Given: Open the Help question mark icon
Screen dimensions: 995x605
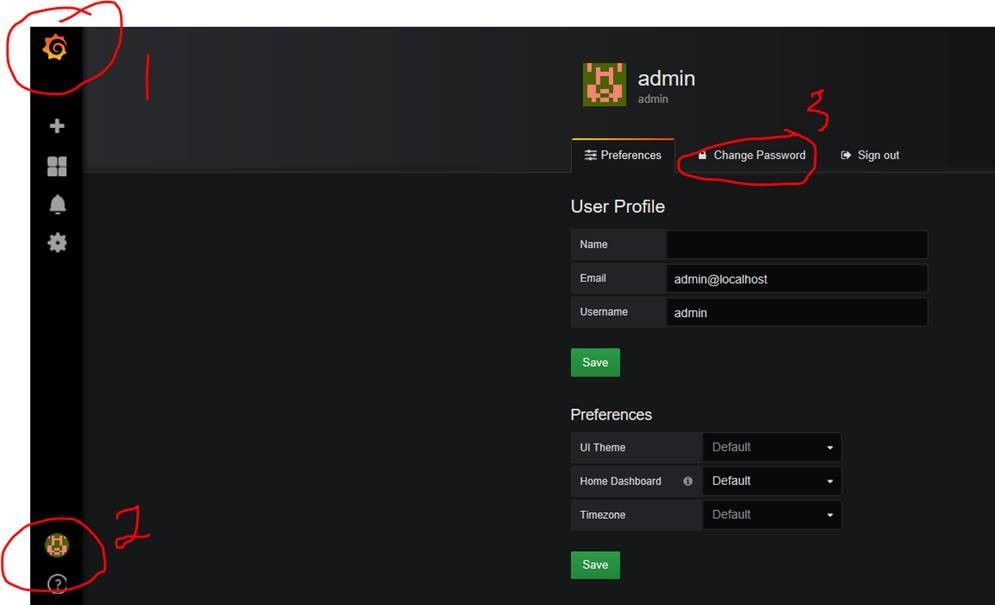Looking at the screenshot, I should (57, 583).
